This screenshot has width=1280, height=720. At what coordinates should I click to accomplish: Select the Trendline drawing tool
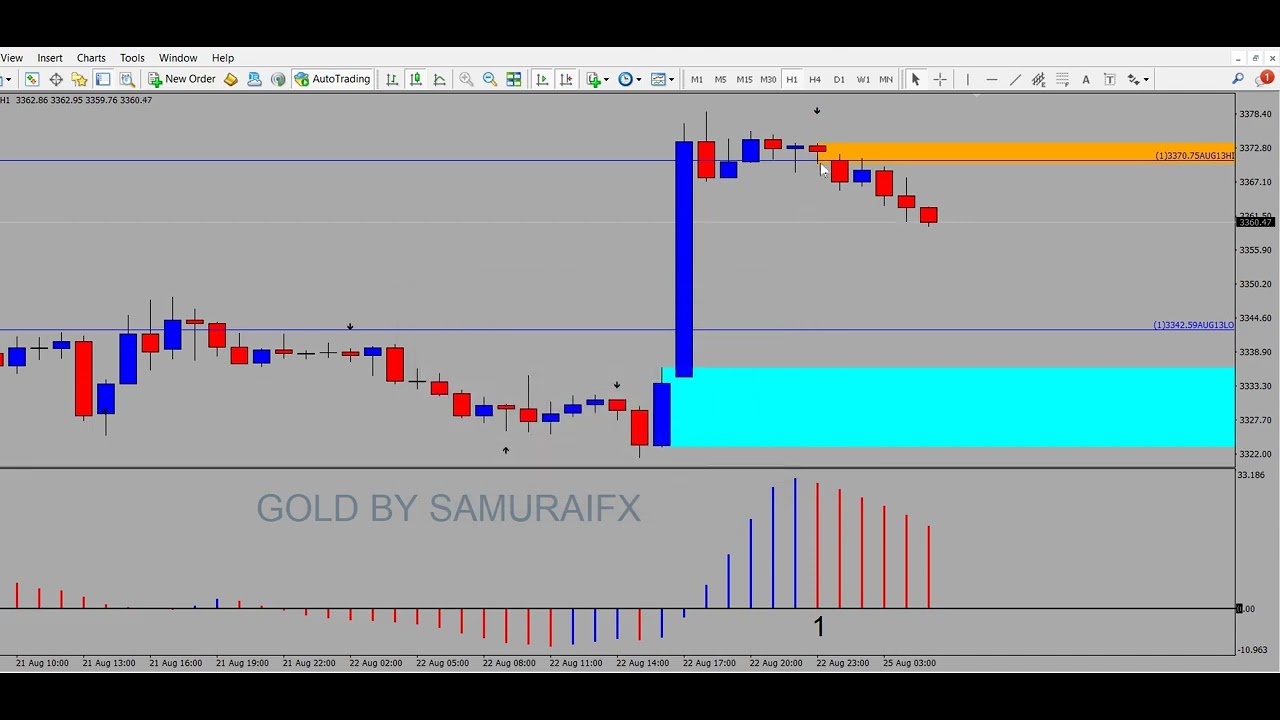pyautogui.click(x=1015, y=79)
